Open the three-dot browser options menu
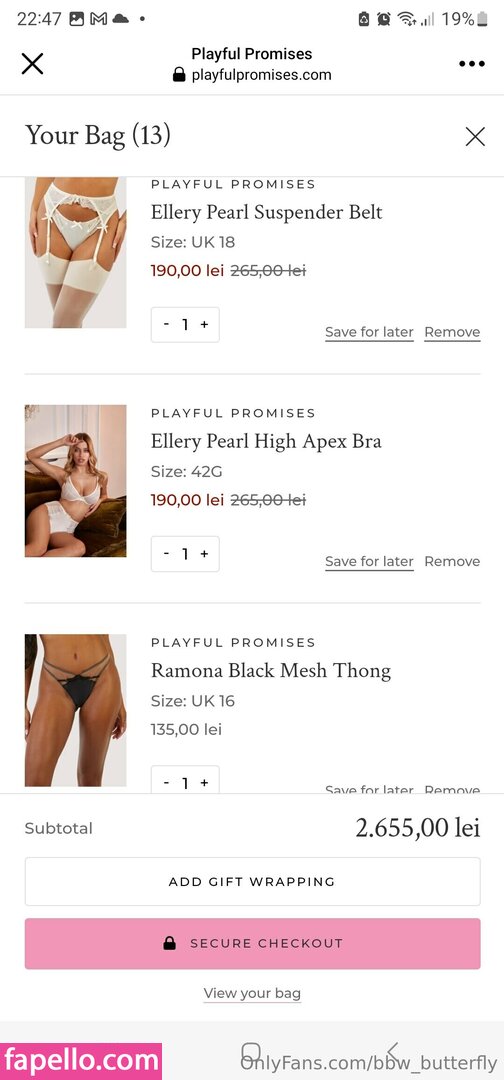504x1080 pixels. pyautogui.click(x=472, y=64)
